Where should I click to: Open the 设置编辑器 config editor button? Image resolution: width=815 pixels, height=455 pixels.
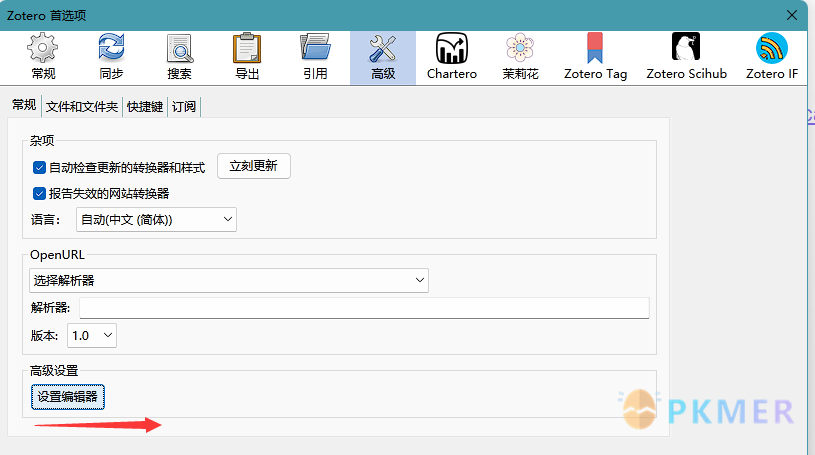point(68,397)
